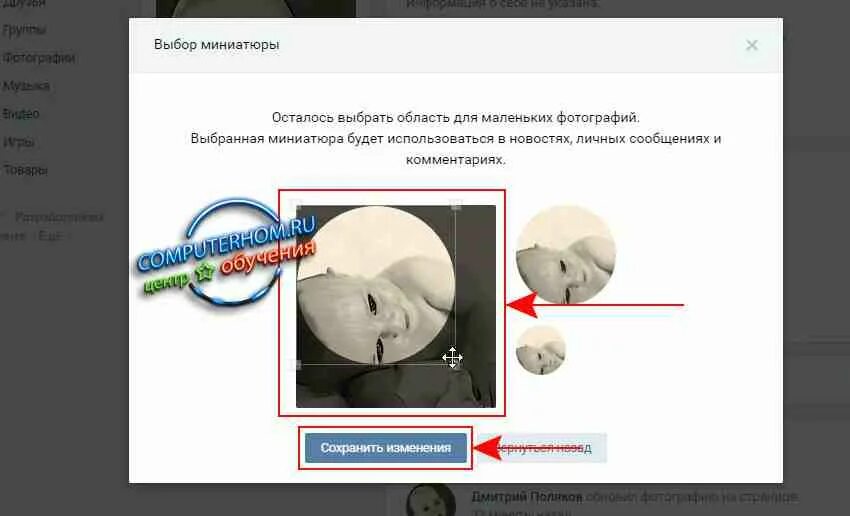Click the dialog title Выбор миниатюры
Viewport: 850px width, 516px height.
click(x=217, y=44)
